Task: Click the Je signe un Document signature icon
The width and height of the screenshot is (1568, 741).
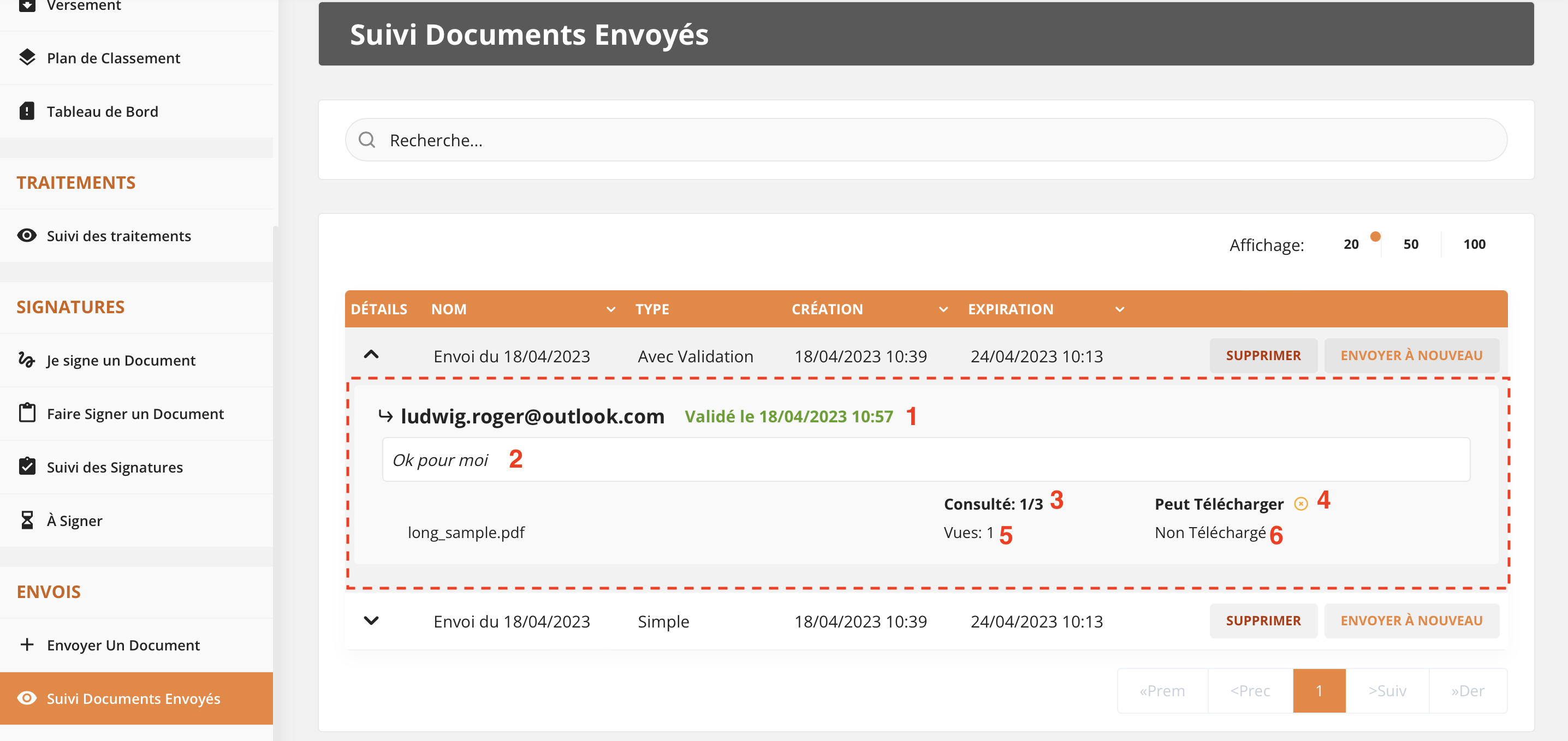Action: [x=27, y=360]
